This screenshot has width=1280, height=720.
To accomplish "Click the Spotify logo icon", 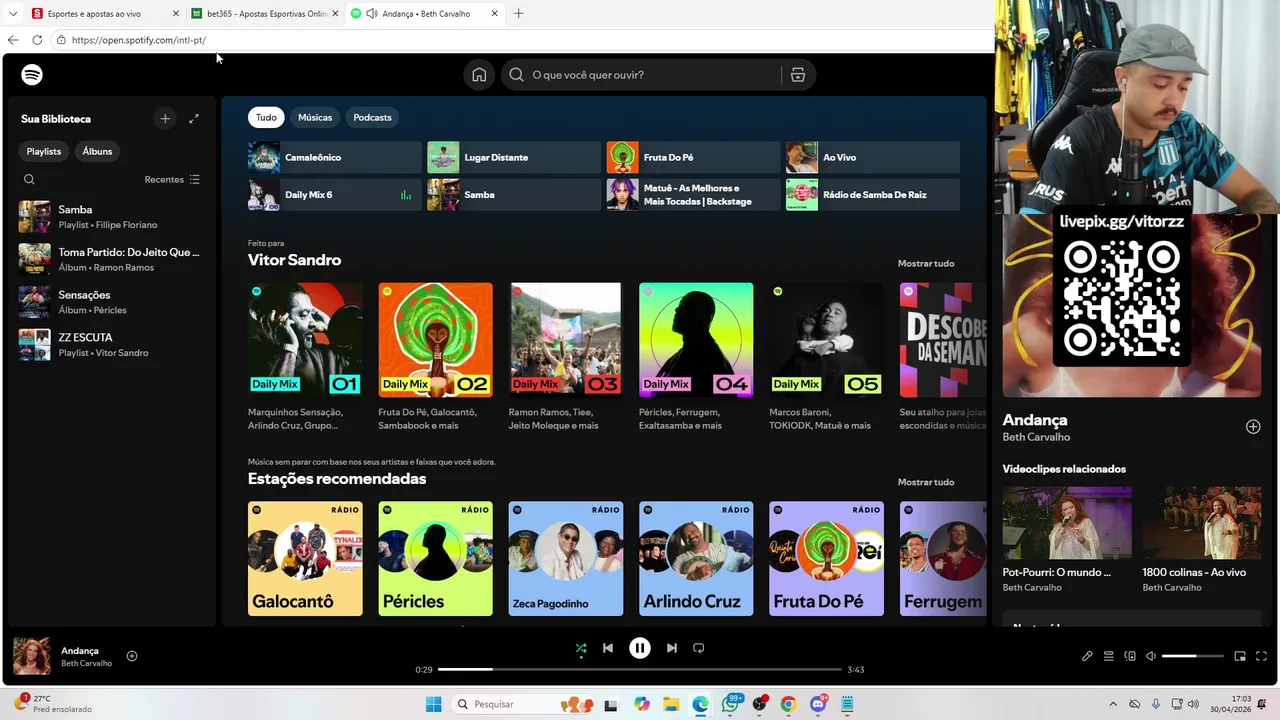I will pos(32,75).
